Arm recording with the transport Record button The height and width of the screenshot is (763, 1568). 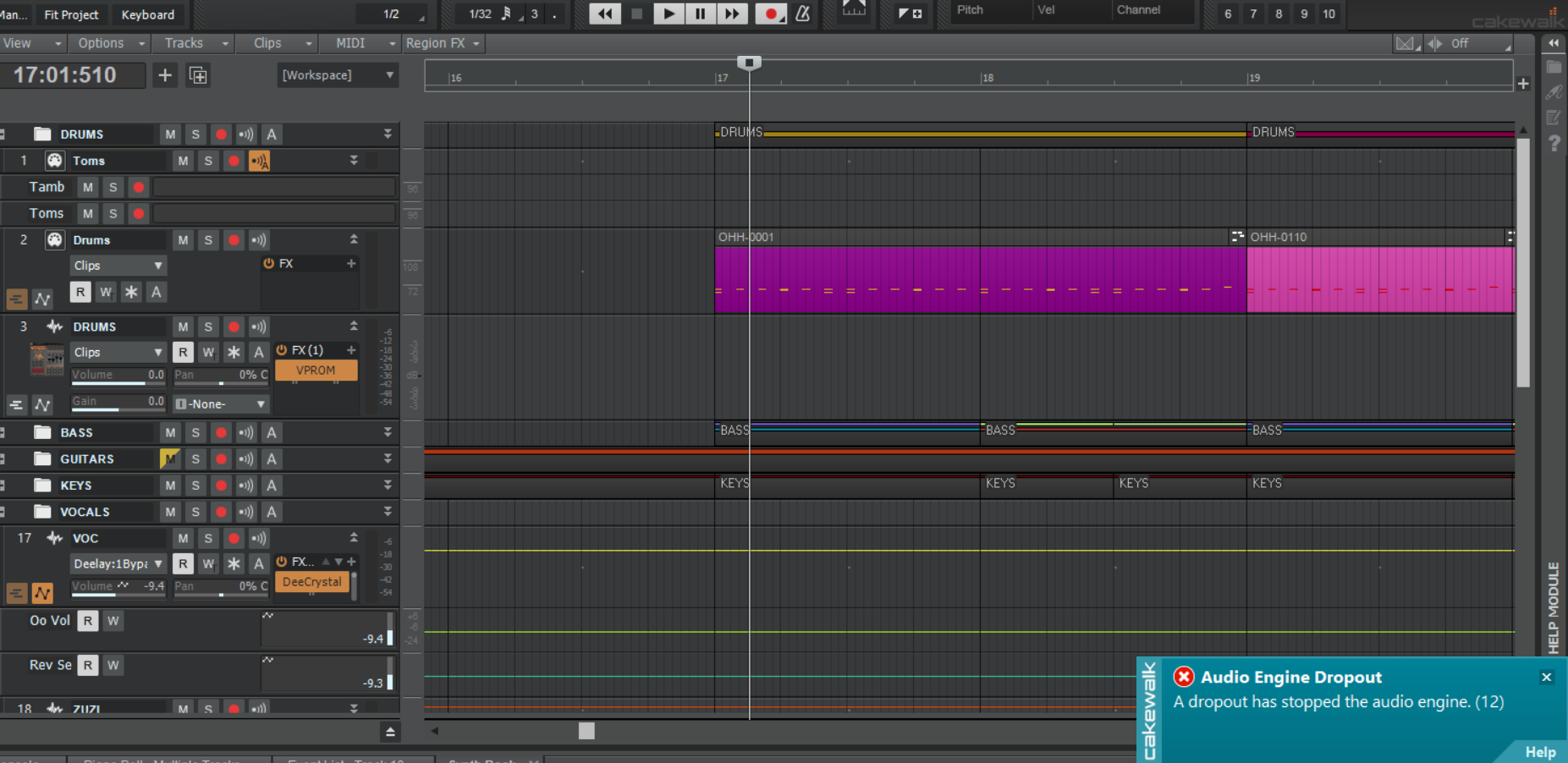(x=770, y=14)
